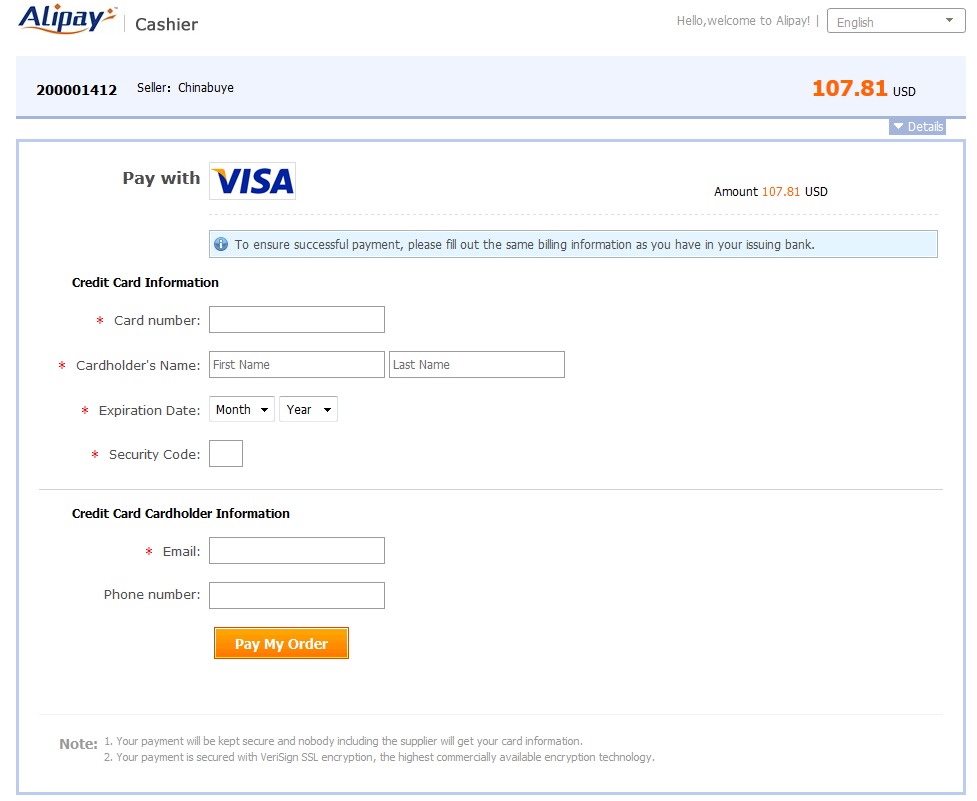Click the Card number field

[296, 320]
